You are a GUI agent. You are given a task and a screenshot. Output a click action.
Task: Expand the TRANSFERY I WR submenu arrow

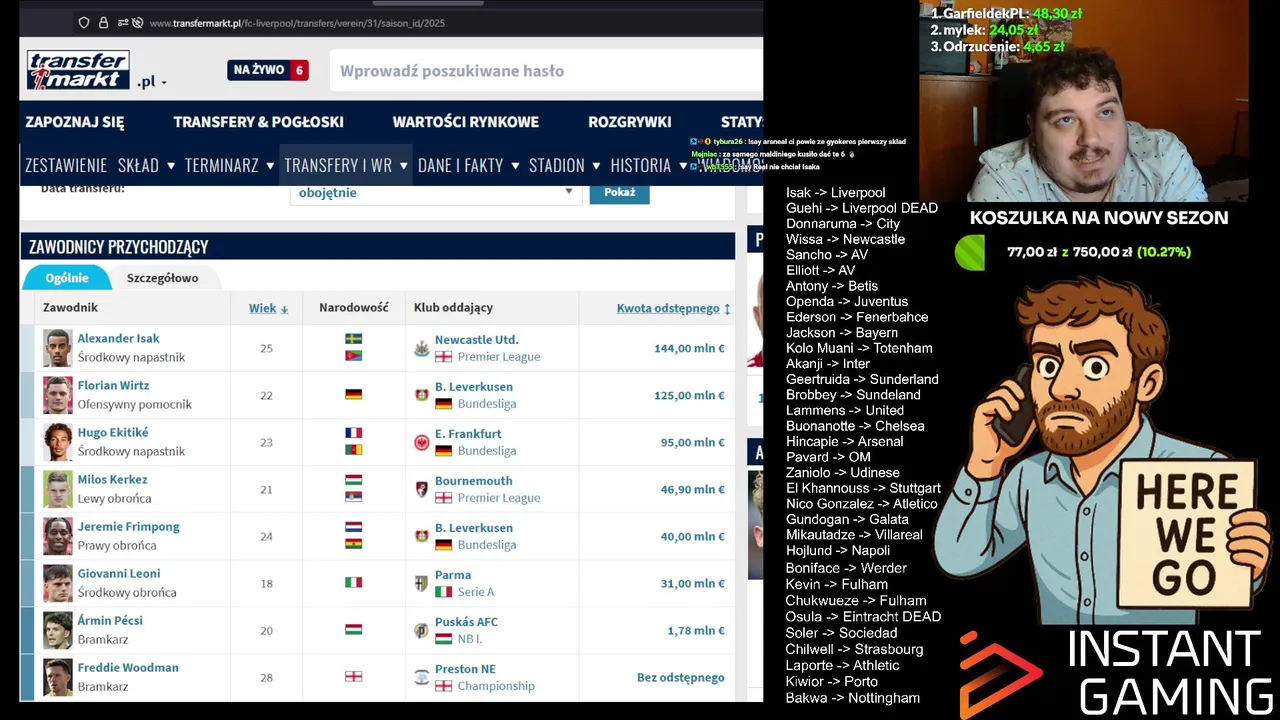tap(403, 166)
